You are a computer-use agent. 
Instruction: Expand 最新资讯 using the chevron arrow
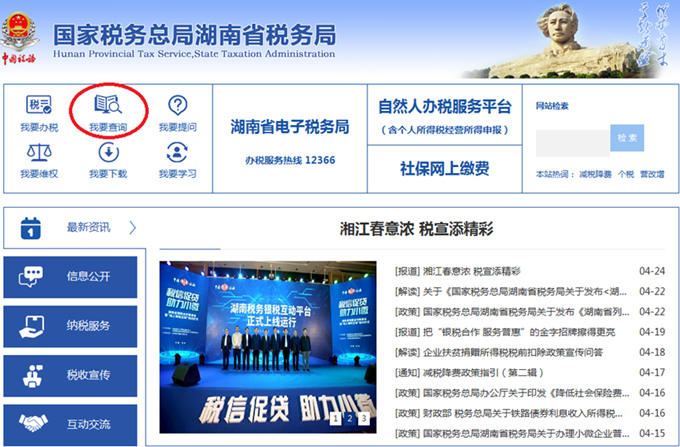(131, 227)
